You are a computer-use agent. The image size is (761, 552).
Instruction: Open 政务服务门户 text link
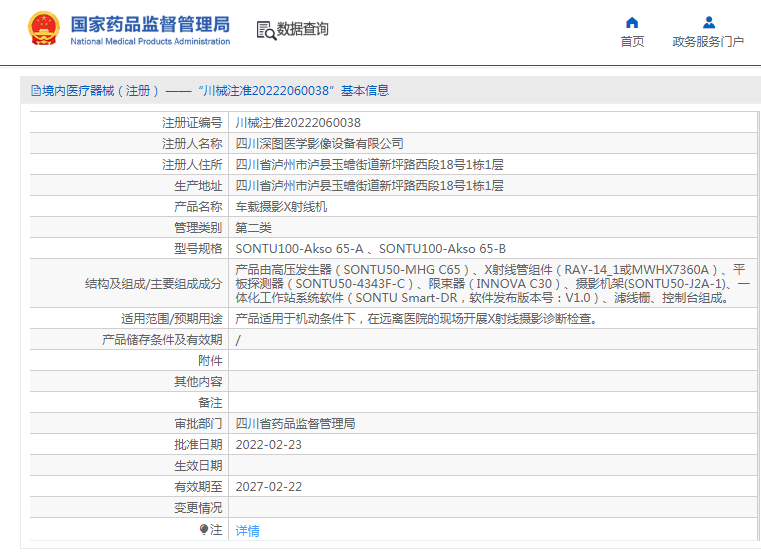[708, 42]
